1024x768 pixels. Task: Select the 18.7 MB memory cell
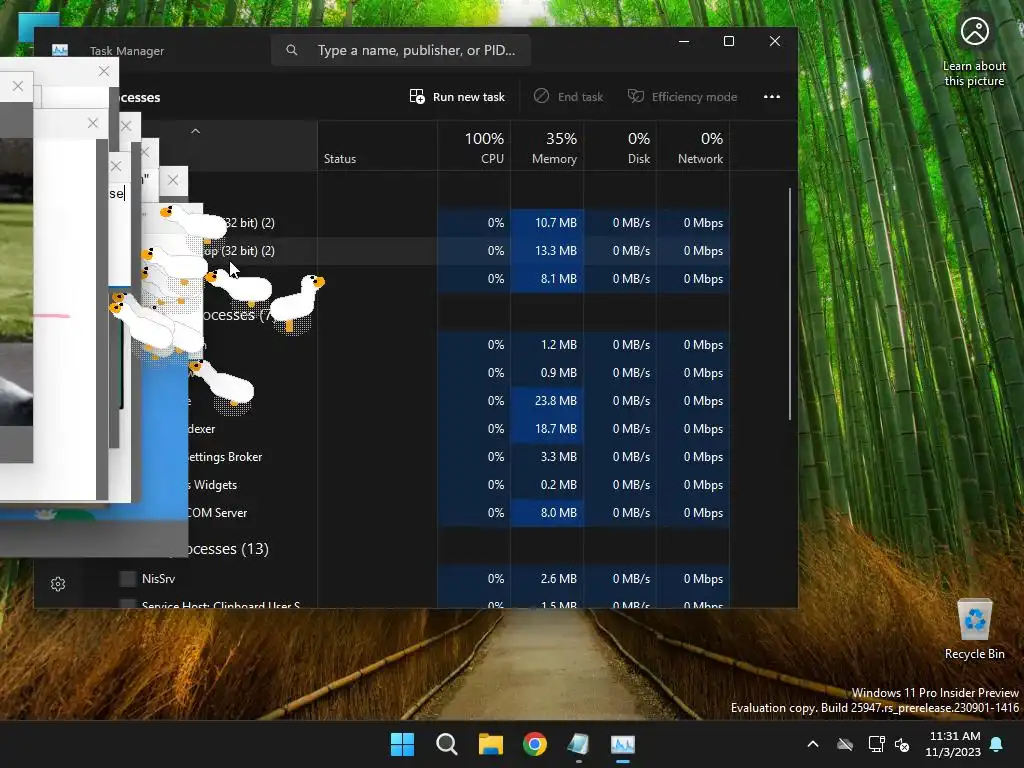point(547,429)
